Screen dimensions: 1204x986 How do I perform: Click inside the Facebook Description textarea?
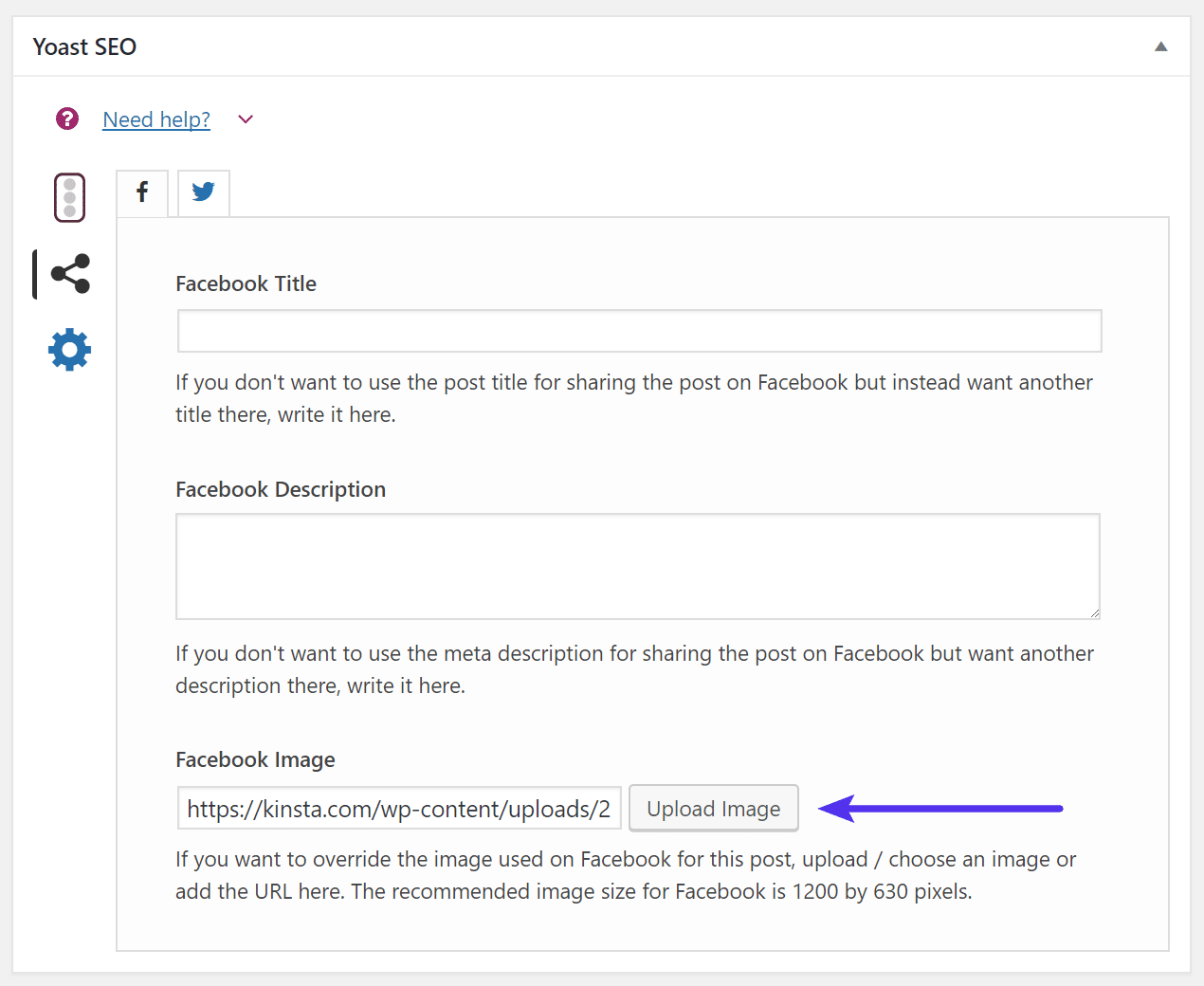[638, 566]
